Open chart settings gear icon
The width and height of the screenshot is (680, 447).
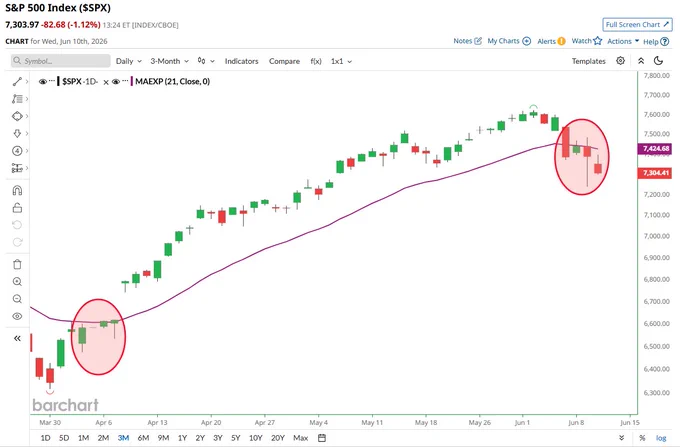[x=621, y=61]
